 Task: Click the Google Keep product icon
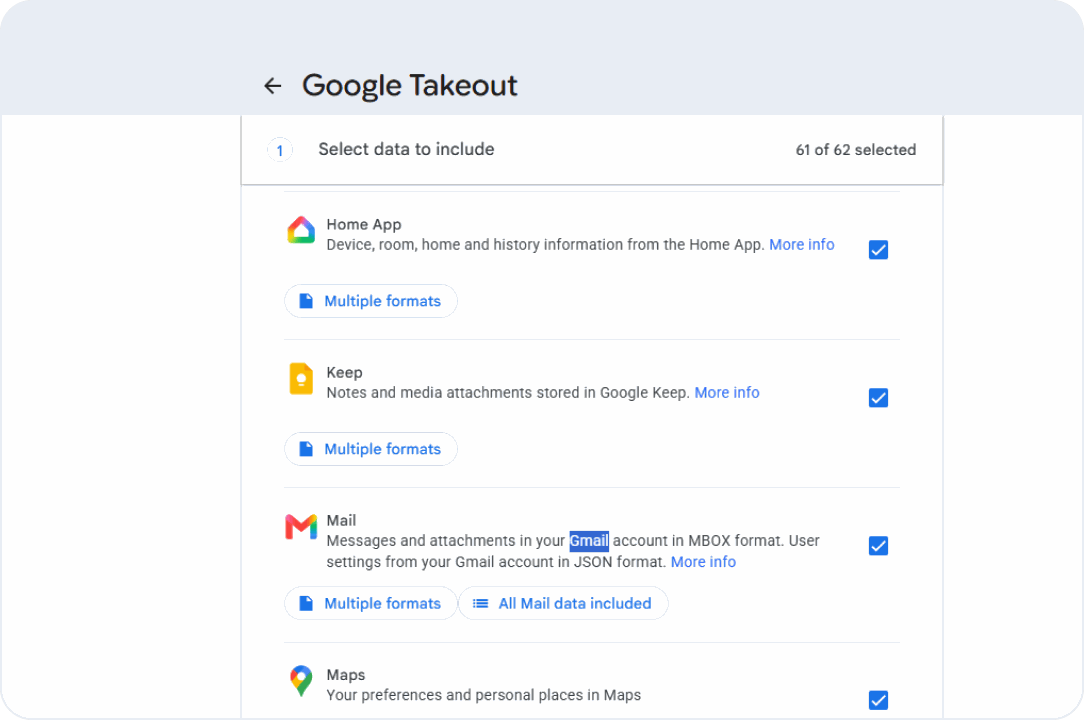point(301,378)
